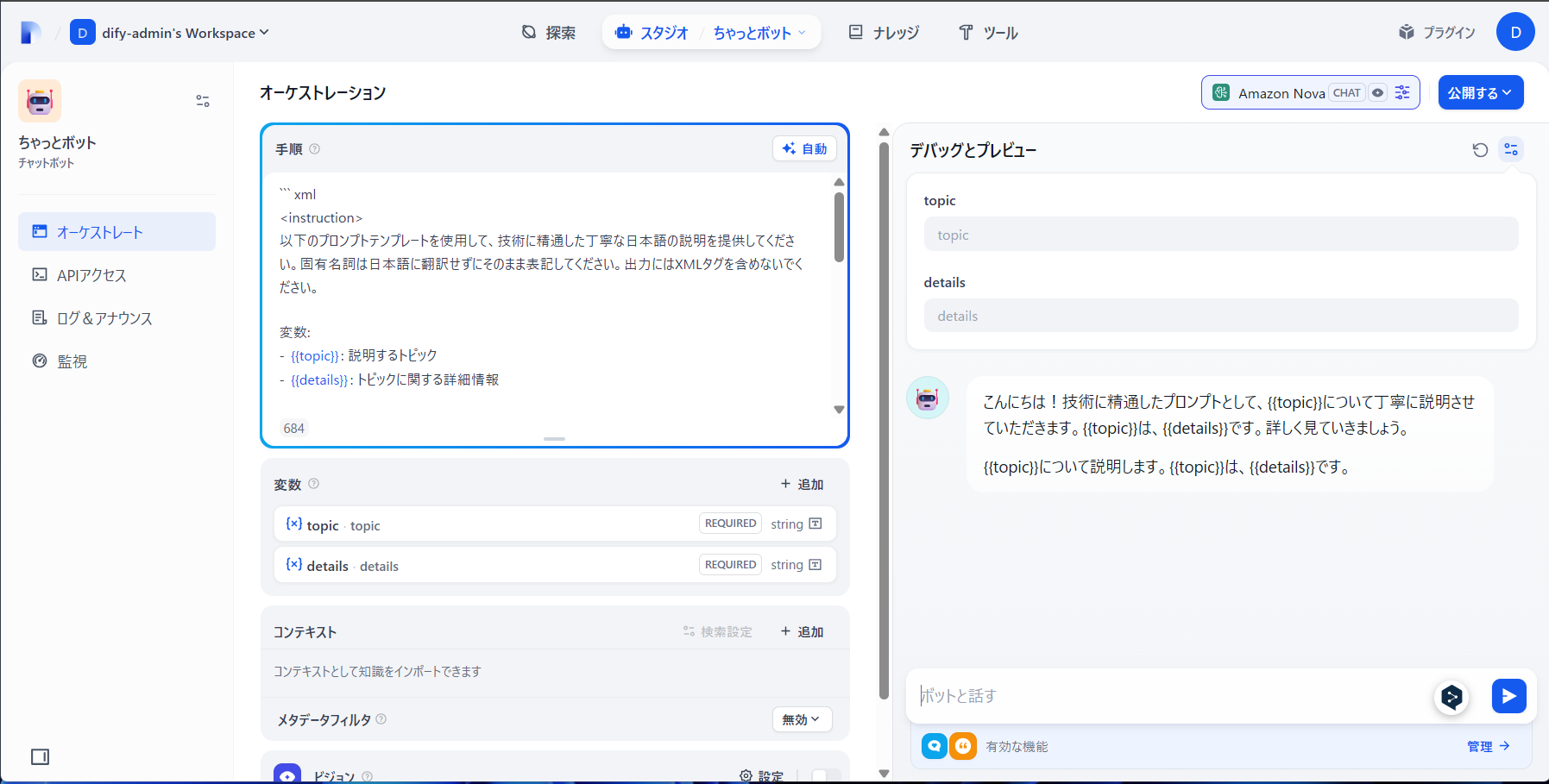Click 検索設定 retrieval settings

click(x=717, y=631)
